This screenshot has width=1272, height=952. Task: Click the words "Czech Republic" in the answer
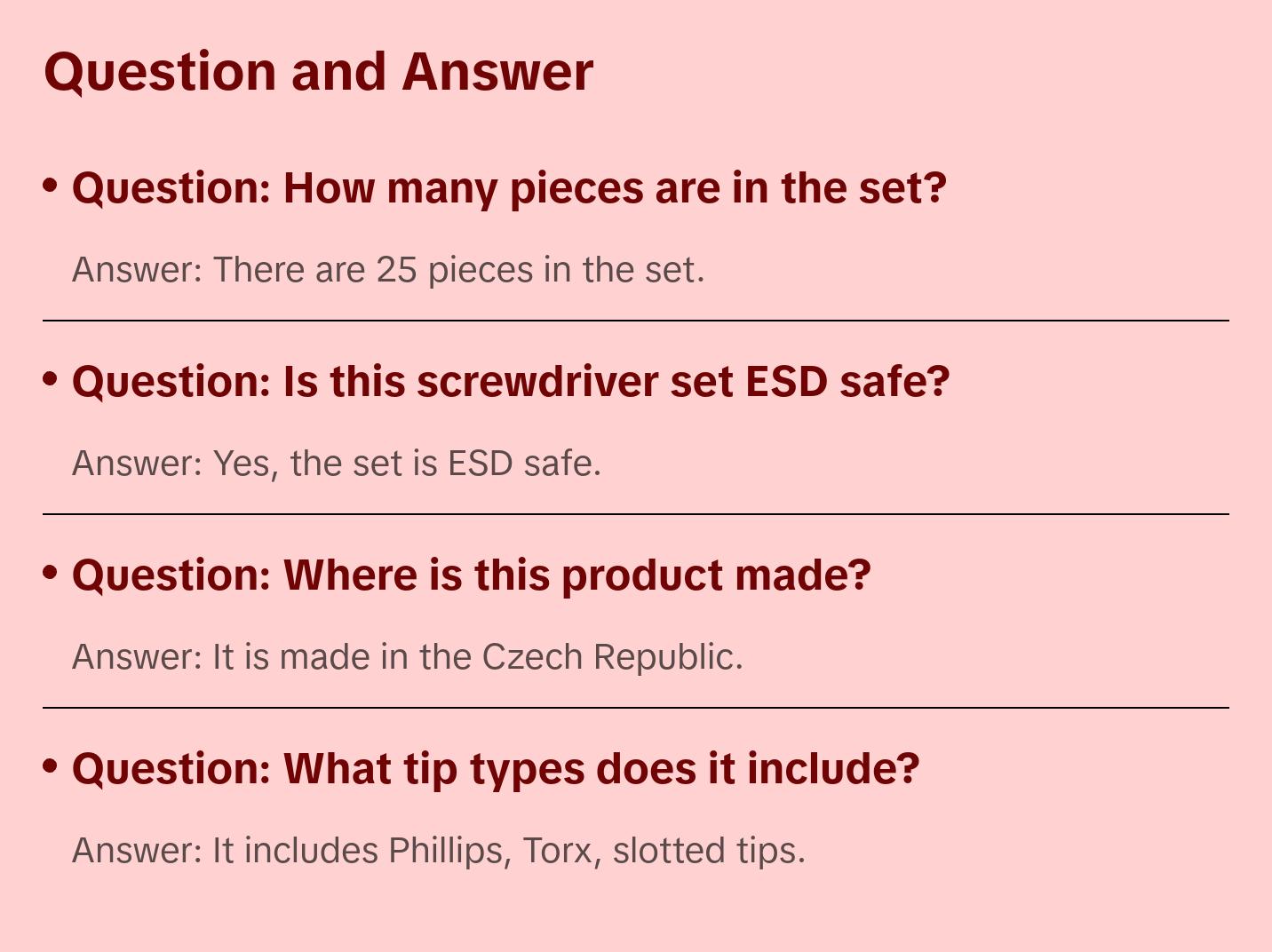611,657
